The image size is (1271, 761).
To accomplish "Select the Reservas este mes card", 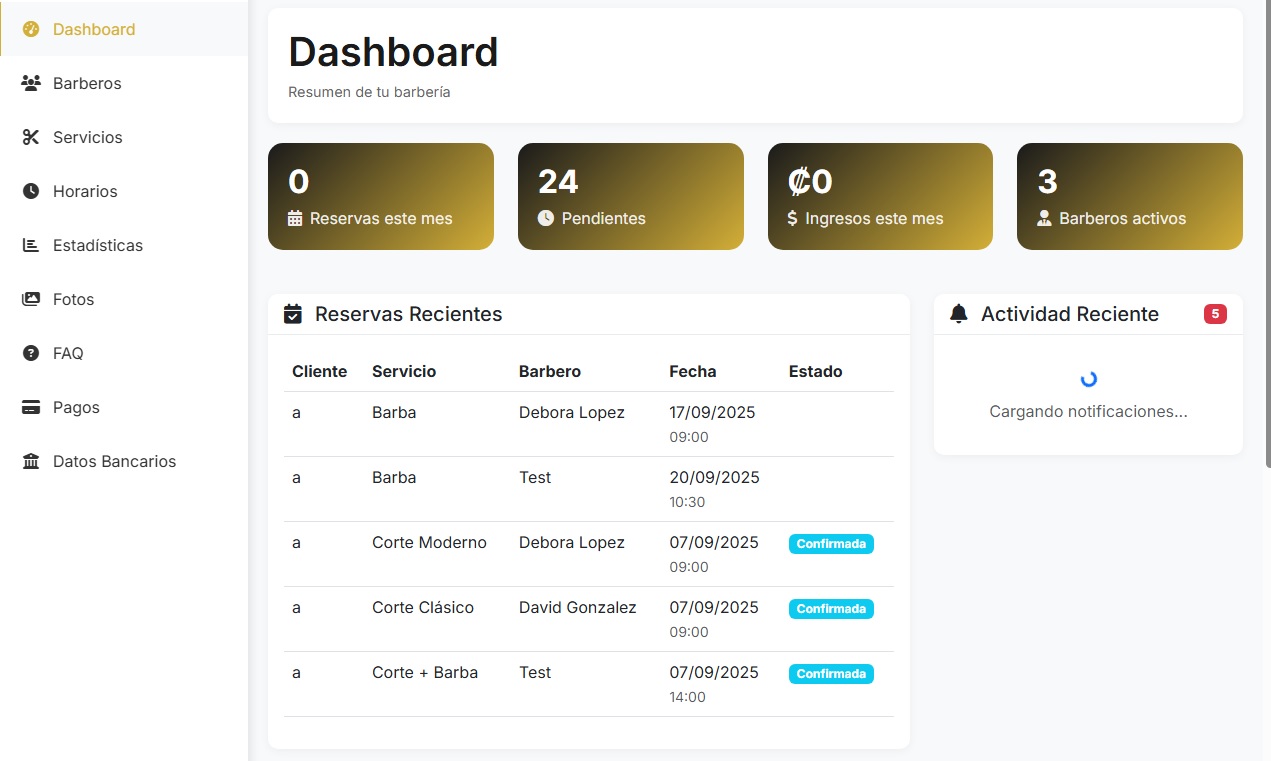I will pos(380,196).
